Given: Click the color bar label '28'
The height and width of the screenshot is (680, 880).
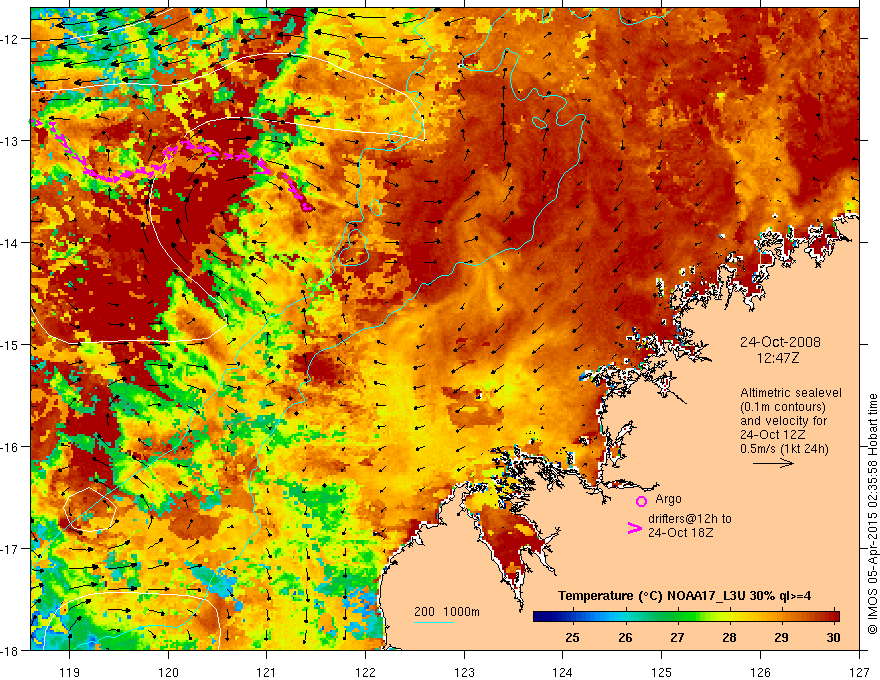Looking at the screenshot, I should click(x=729, y=637).
